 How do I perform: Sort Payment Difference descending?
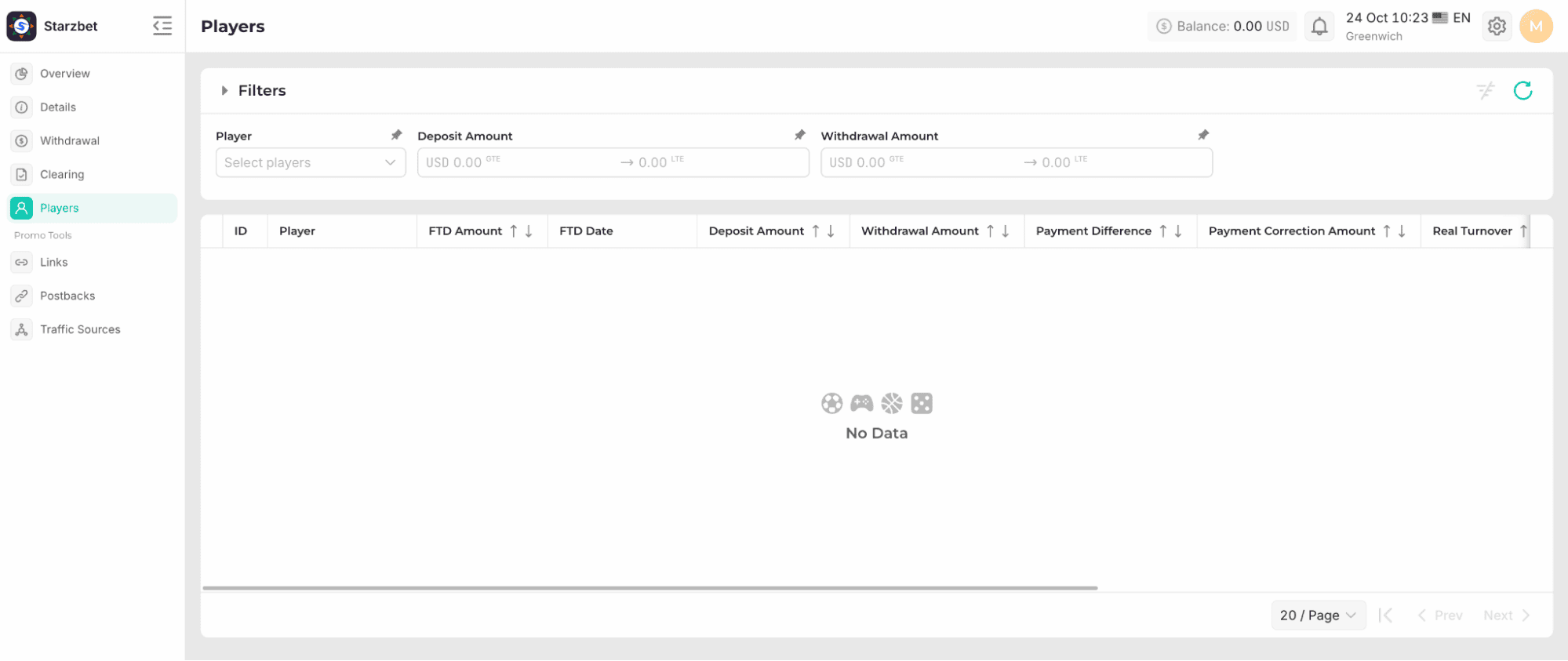click(1178, 231)
